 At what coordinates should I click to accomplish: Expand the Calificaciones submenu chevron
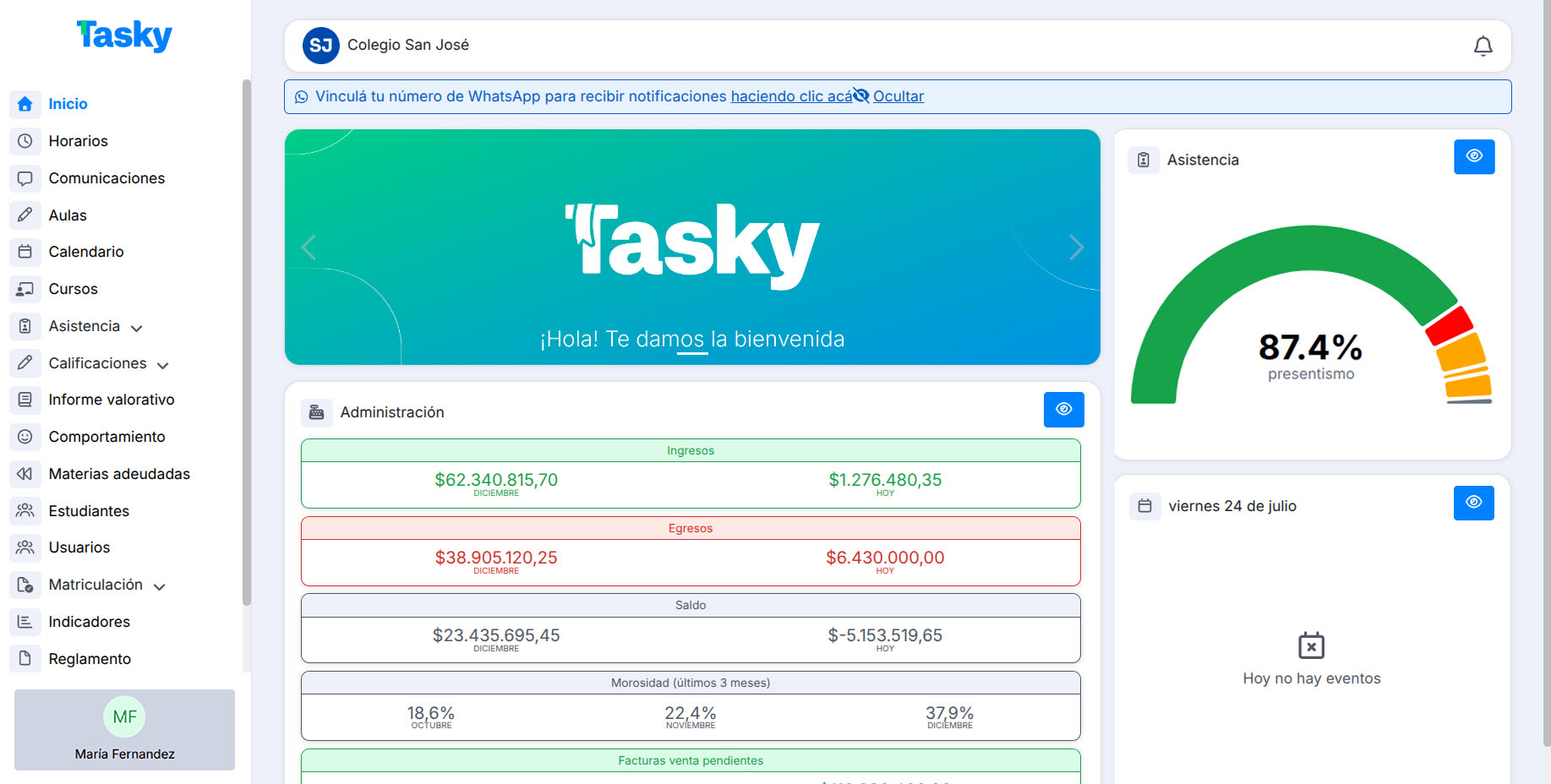tap(163, 365)
